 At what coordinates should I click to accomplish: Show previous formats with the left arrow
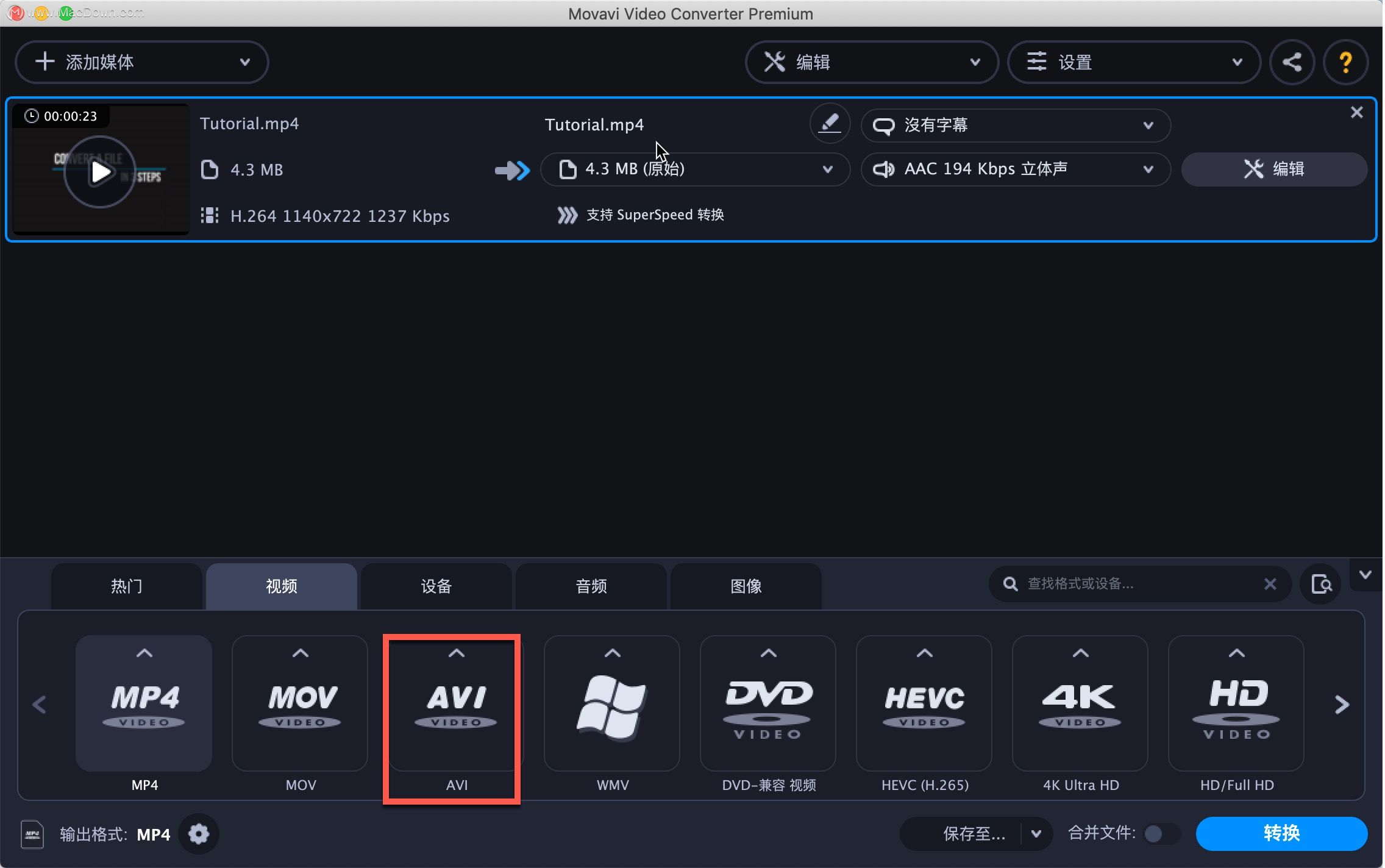(x=40, y=705)
